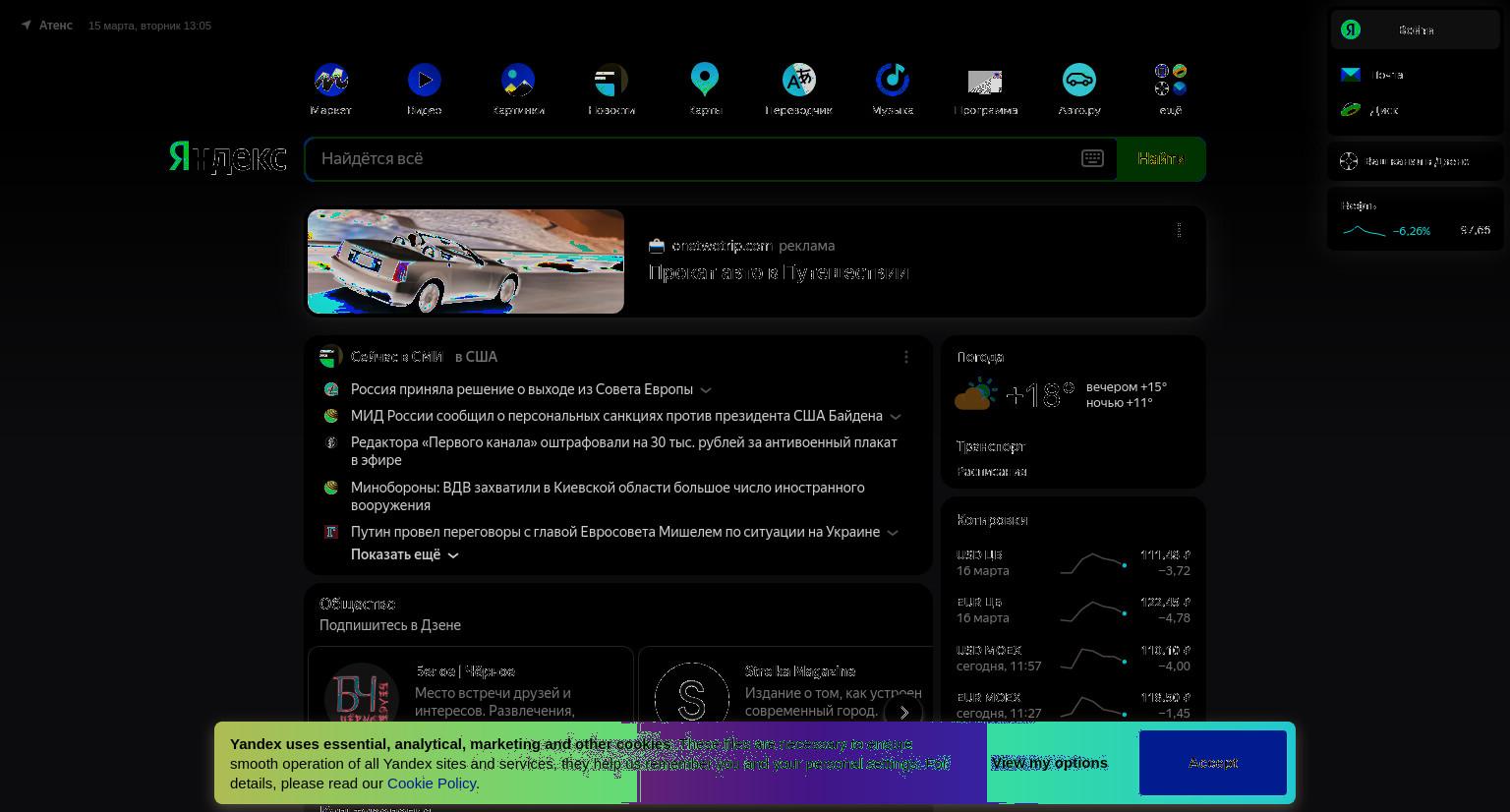
Task: Read the Минобороны ВДВ news headline
Action: [608, 496]
